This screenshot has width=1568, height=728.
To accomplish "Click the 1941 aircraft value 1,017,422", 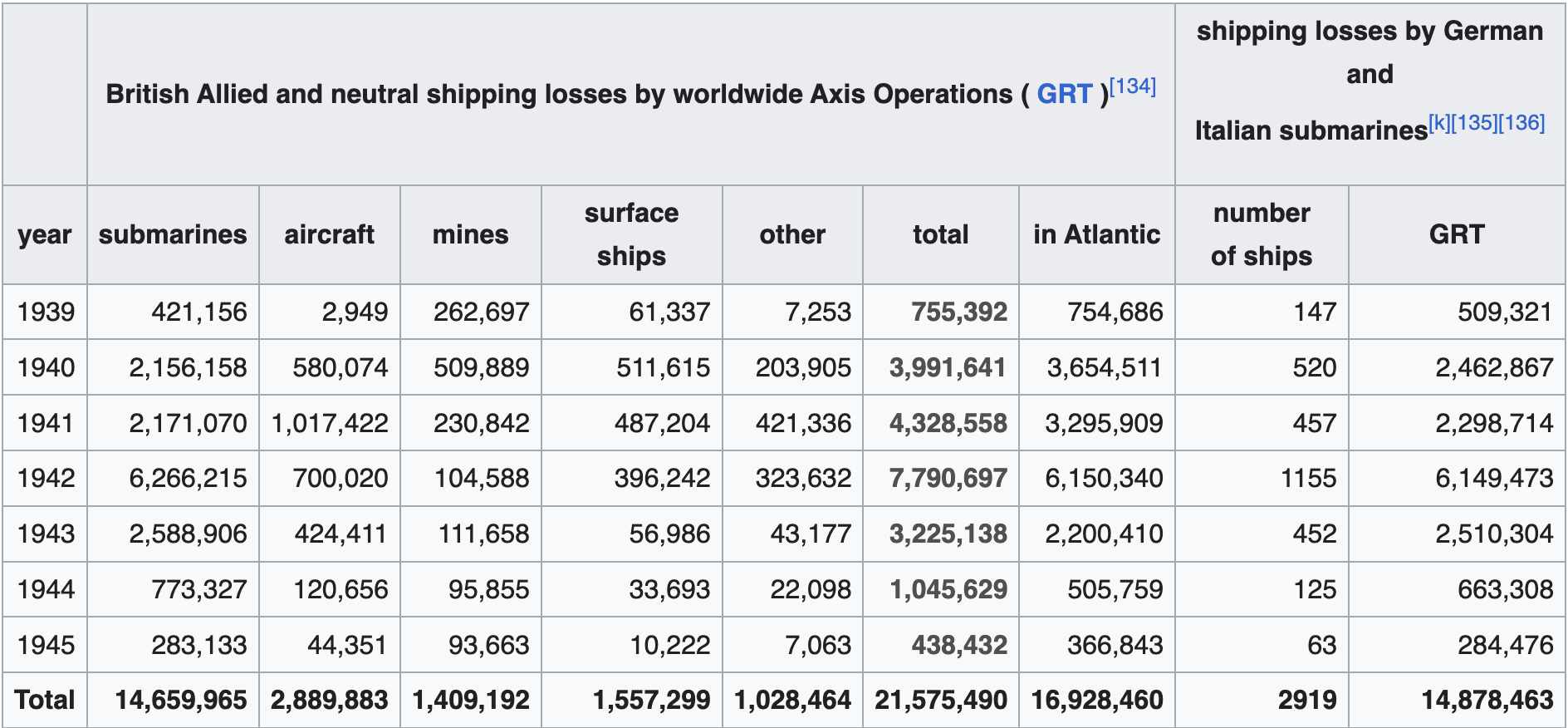I will [330, 424].
